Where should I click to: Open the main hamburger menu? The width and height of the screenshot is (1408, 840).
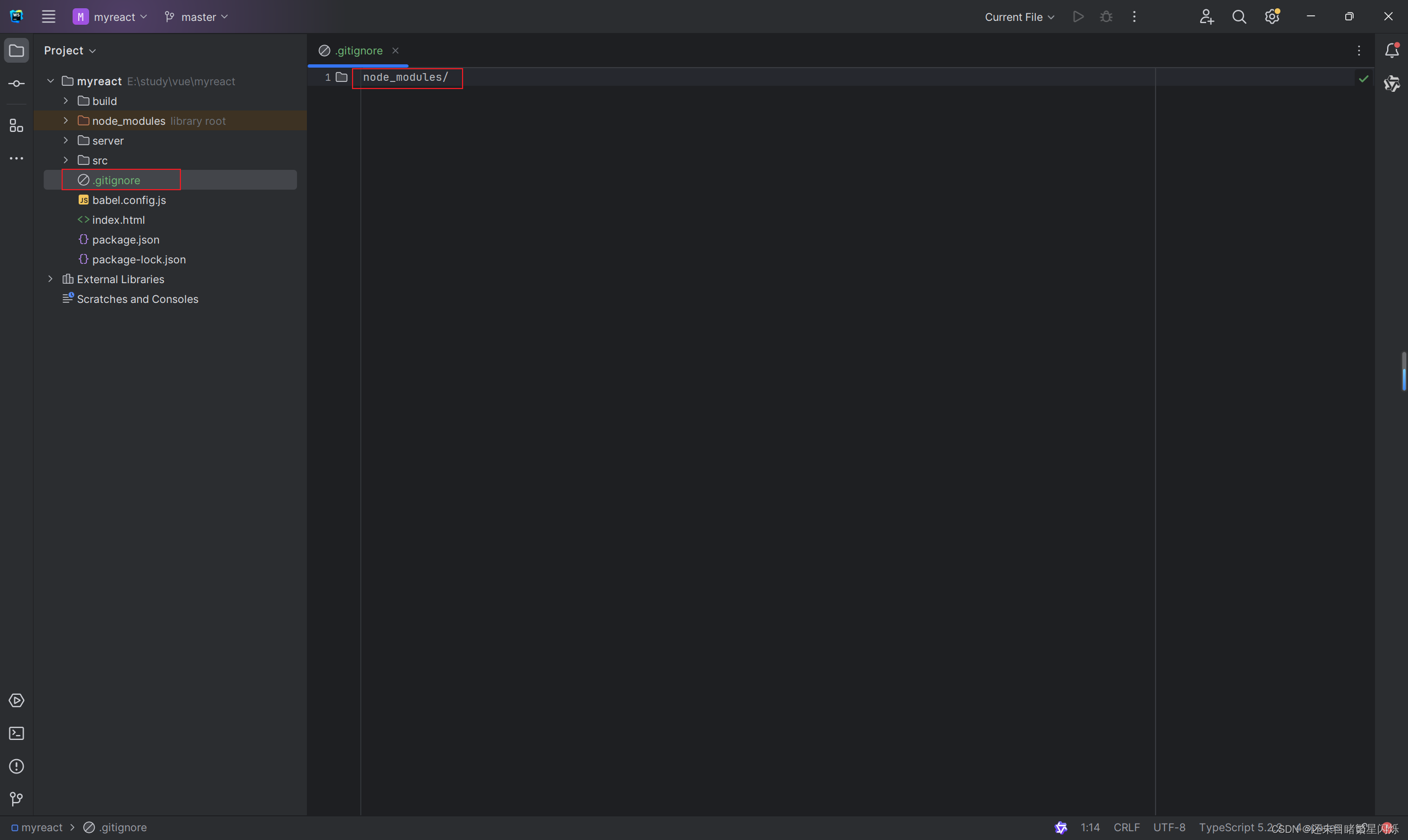pyautogui.click(x=49, y=17)
